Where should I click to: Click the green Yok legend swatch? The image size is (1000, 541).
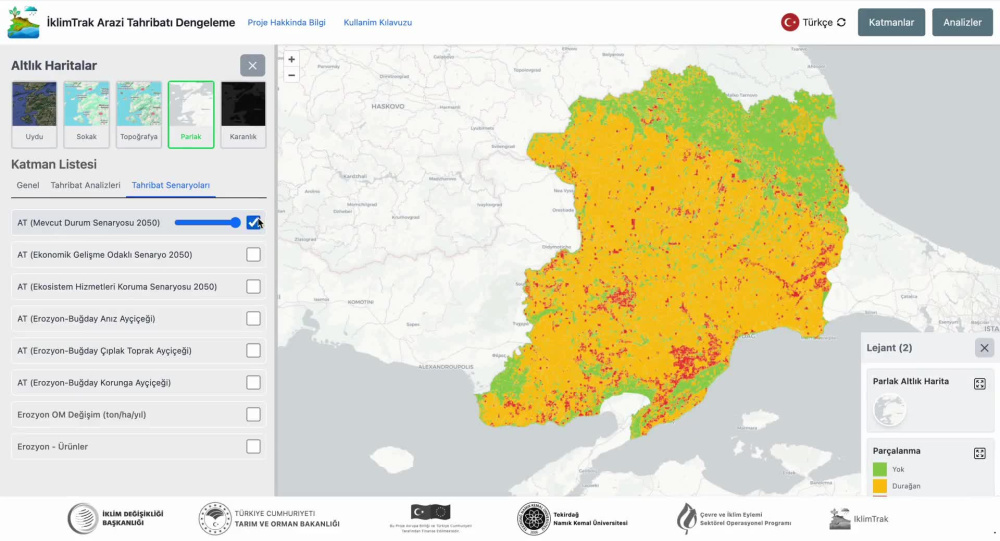coord(879,469)
